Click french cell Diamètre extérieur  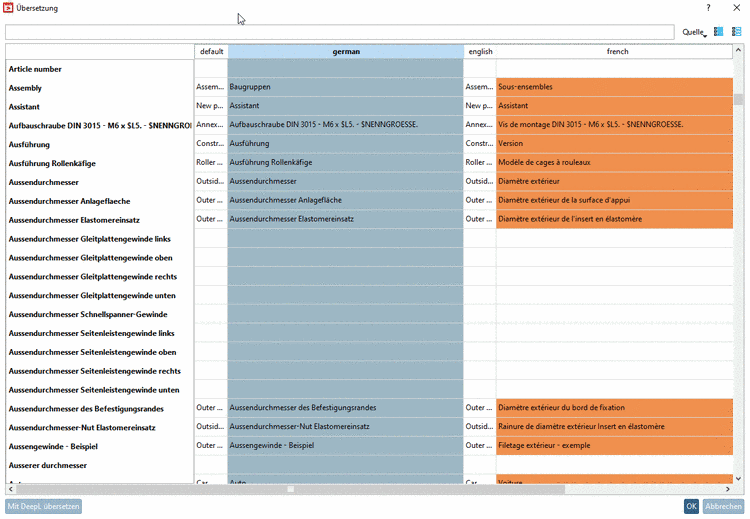coord(615,181)
